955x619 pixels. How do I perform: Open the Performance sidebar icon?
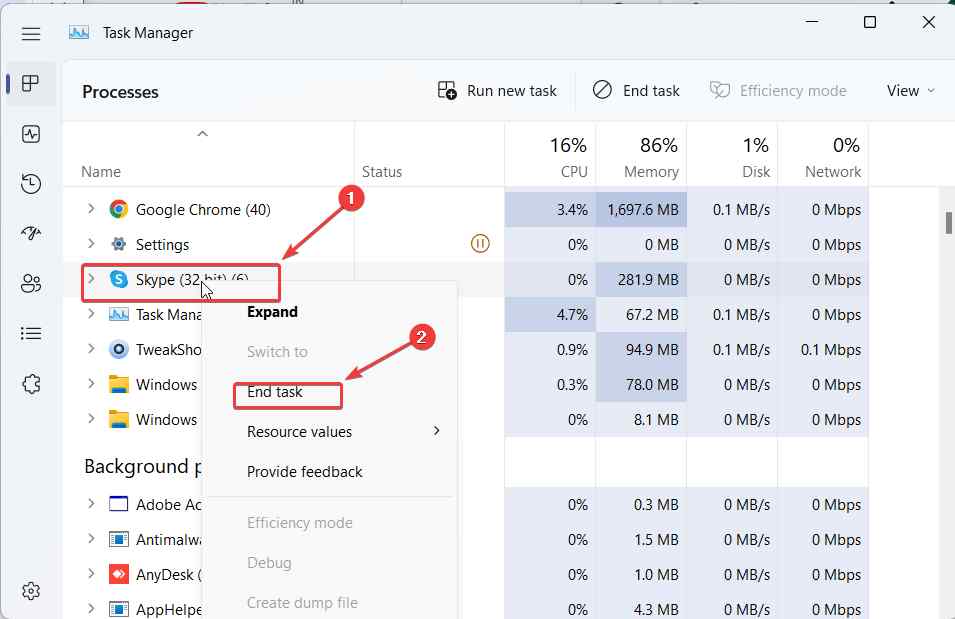point(30,133)
